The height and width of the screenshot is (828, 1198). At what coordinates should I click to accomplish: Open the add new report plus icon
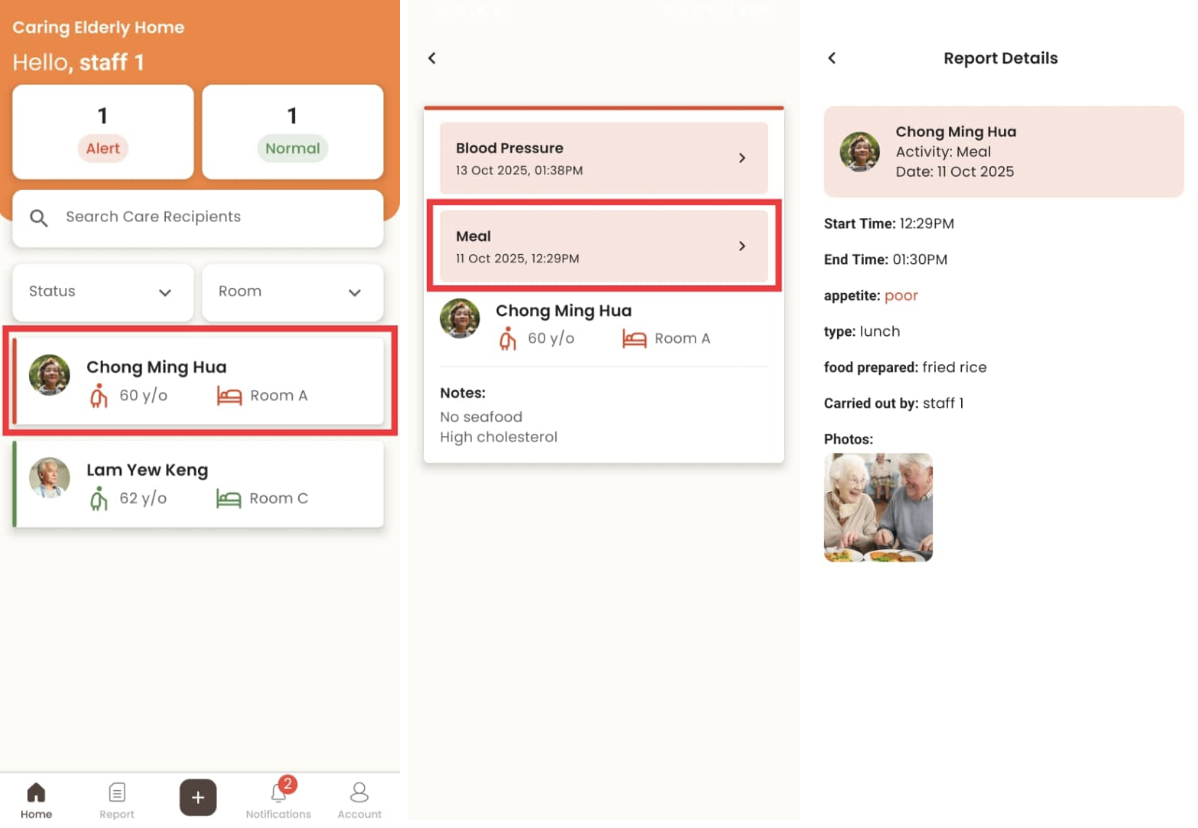[197, 797]
